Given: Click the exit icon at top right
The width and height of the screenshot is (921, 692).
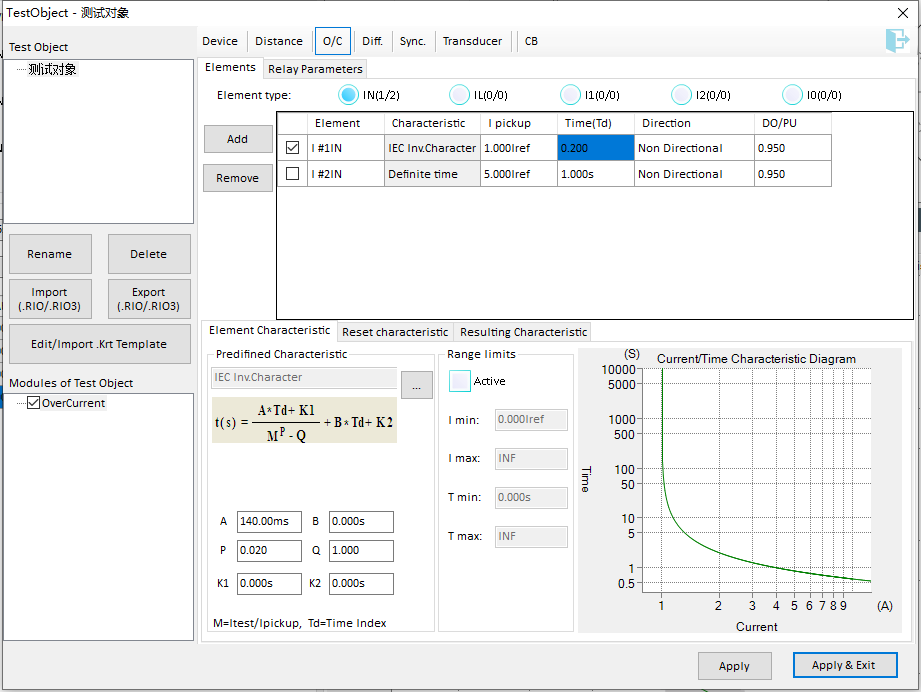Looking at the screenshot, I should [896, 40].
